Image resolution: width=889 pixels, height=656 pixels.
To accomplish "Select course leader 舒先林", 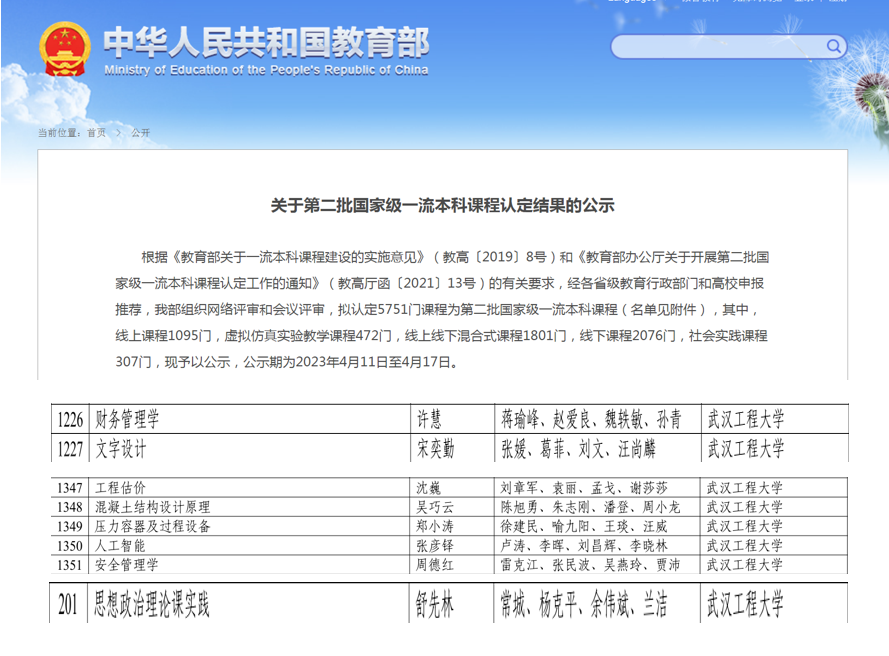I will 434,603.
